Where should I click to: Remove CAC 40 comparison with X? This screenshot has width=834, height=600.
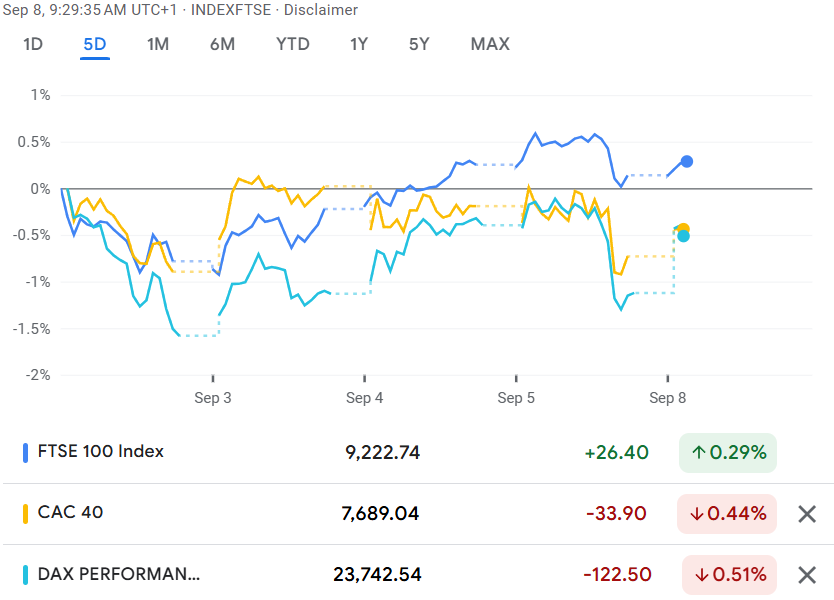pos(807,514)
